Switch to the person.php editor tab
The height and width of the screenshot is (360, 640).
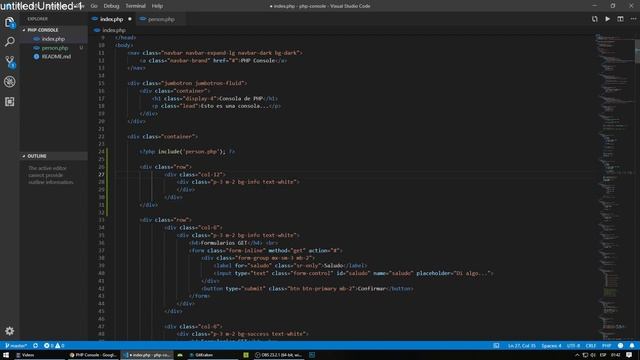pyautogui.click(x=161, y=19)
